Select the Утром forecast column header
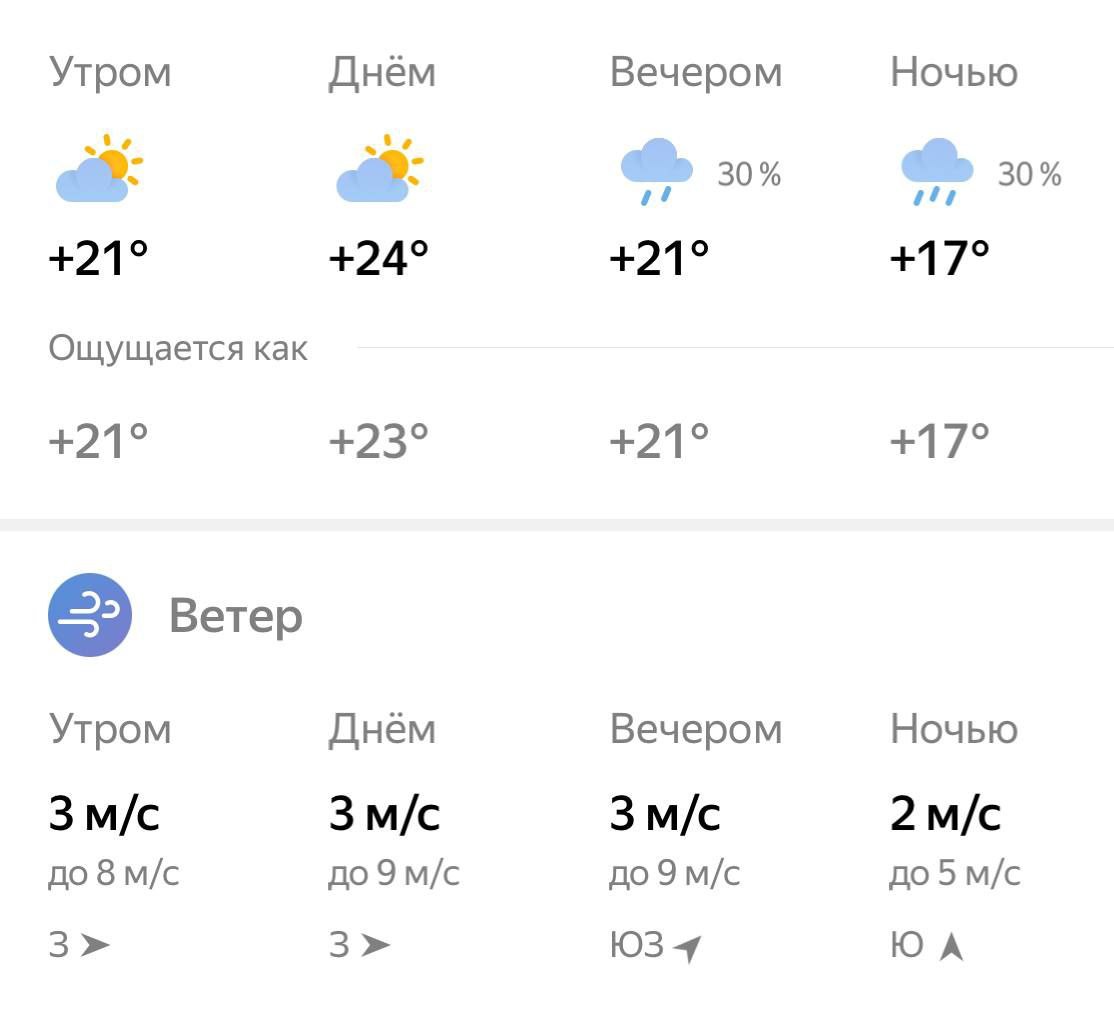Viewport: 1114px width, 1026px height. tap(110, 73)
